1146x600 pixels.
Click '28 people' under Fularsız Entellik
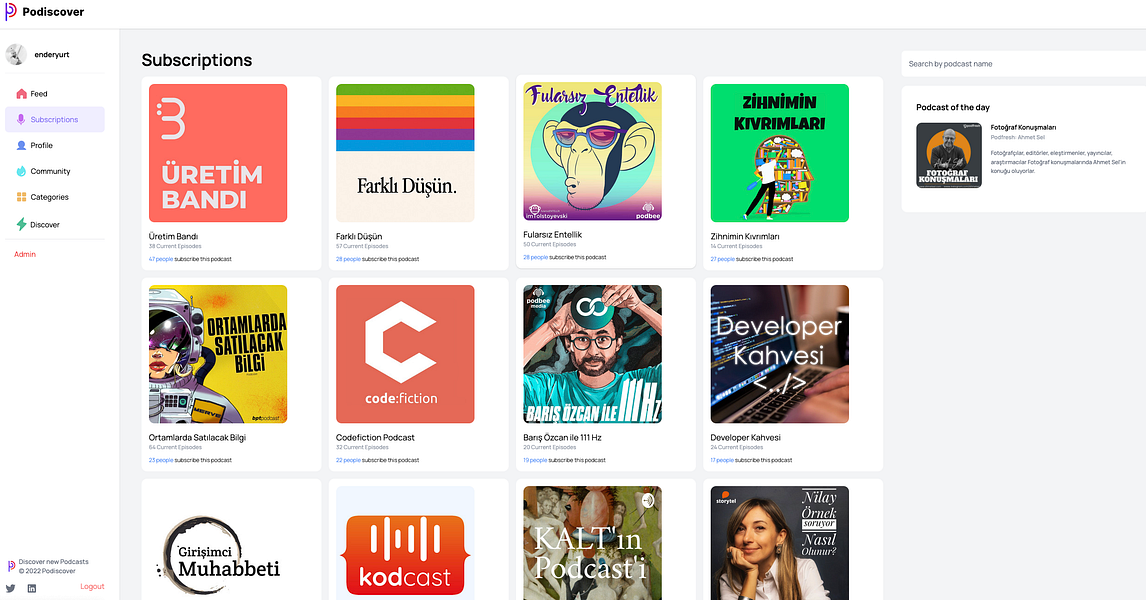pos(535,257)
